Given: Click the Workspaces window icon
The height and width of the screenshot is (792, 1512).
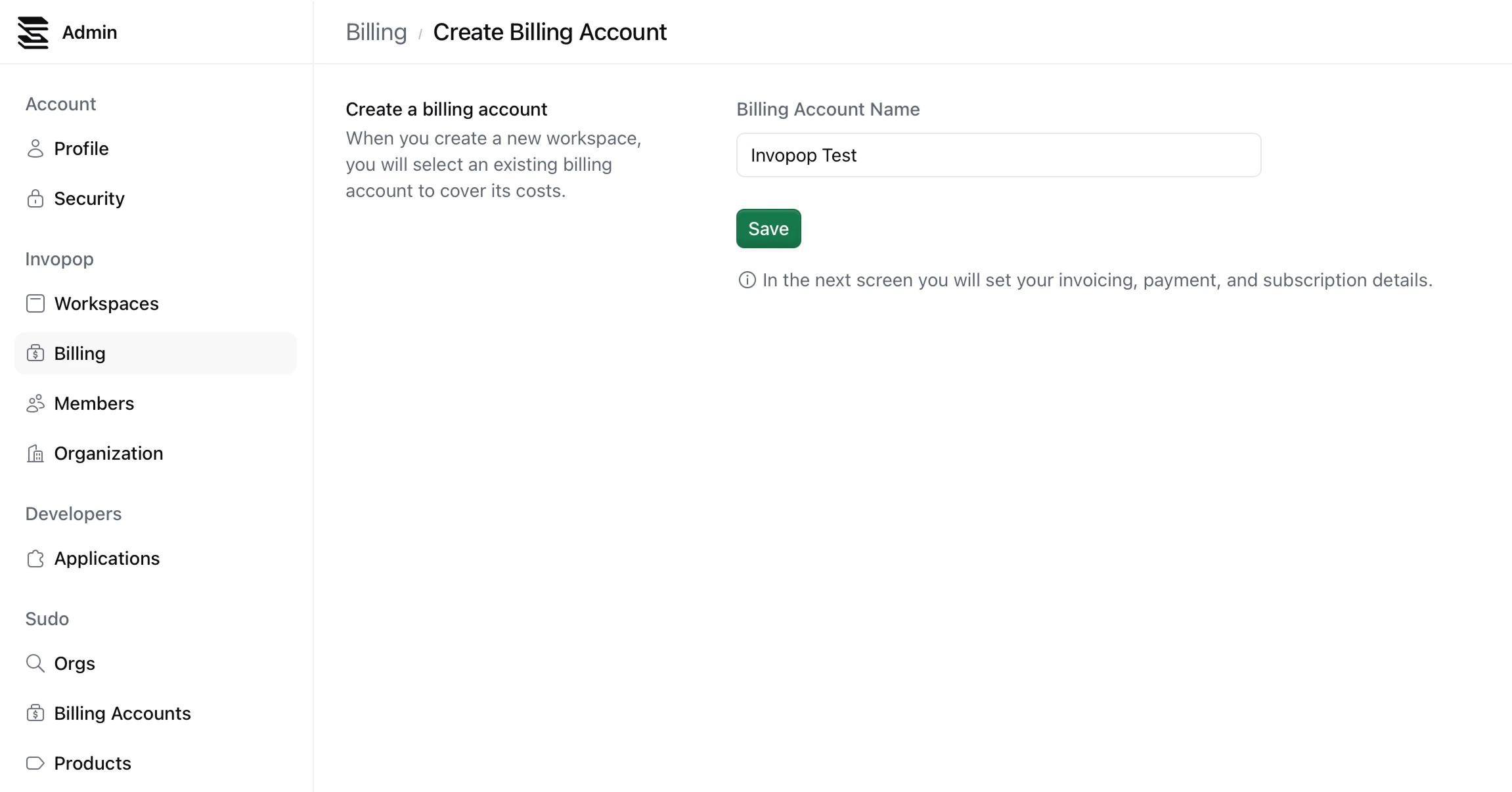Looking at the screenshot, I should coord(35,303).
